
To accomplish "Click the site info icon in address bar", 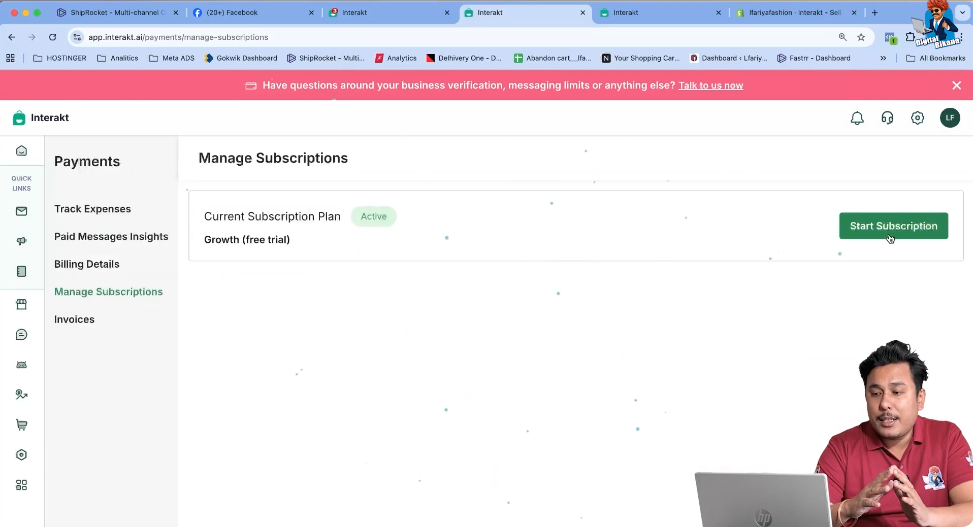I will 77,37.
